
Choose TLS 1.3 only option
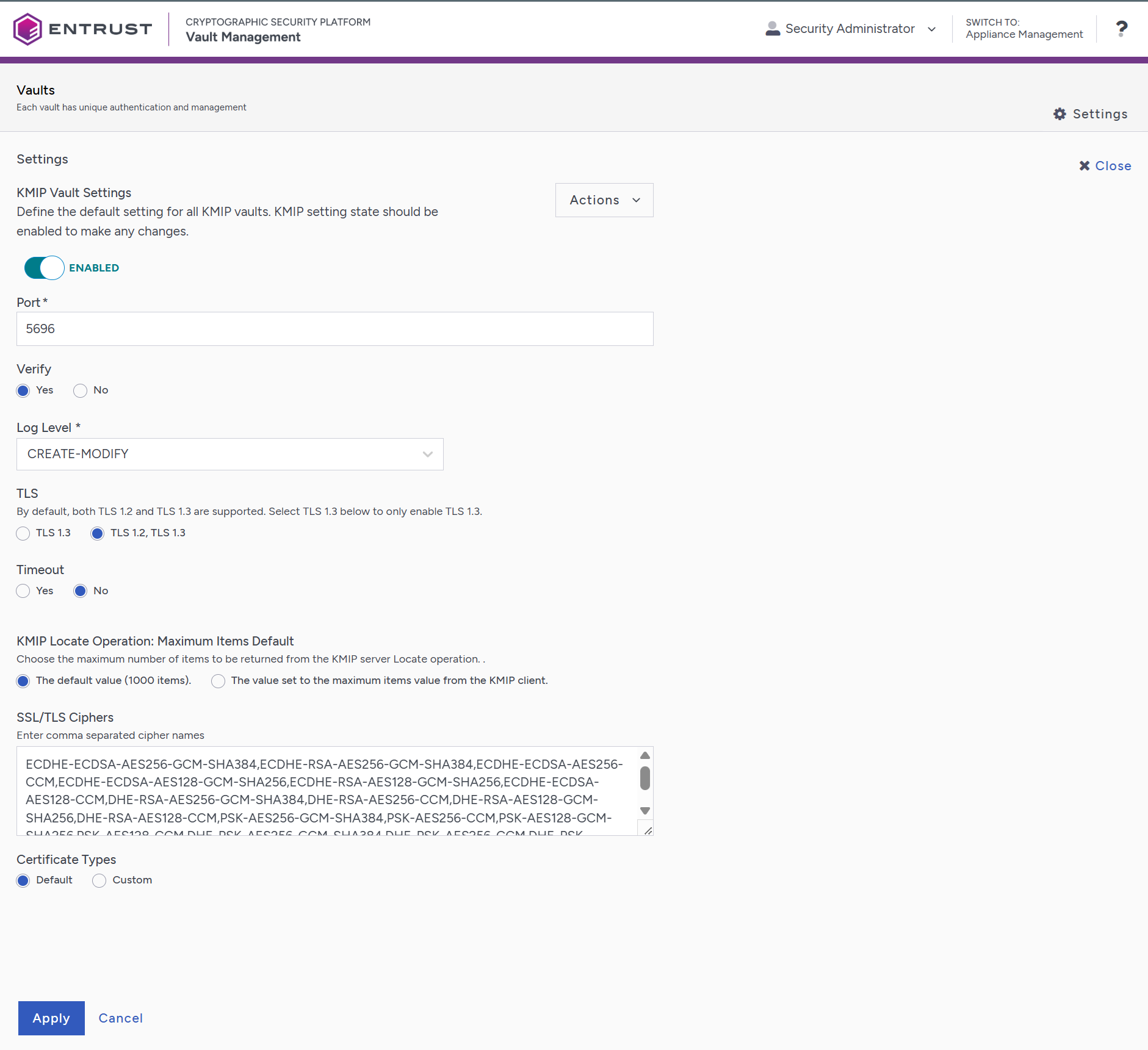23,533
